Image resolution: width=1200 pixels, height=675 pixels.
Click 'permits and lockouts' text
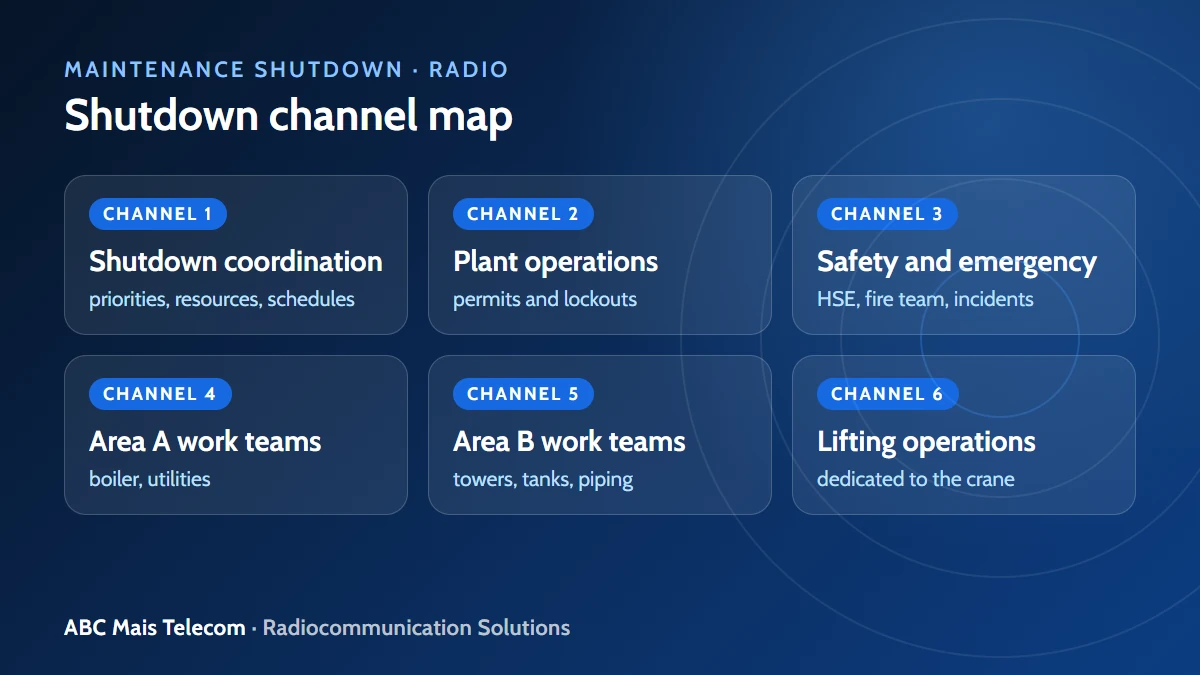coord(545,299)
